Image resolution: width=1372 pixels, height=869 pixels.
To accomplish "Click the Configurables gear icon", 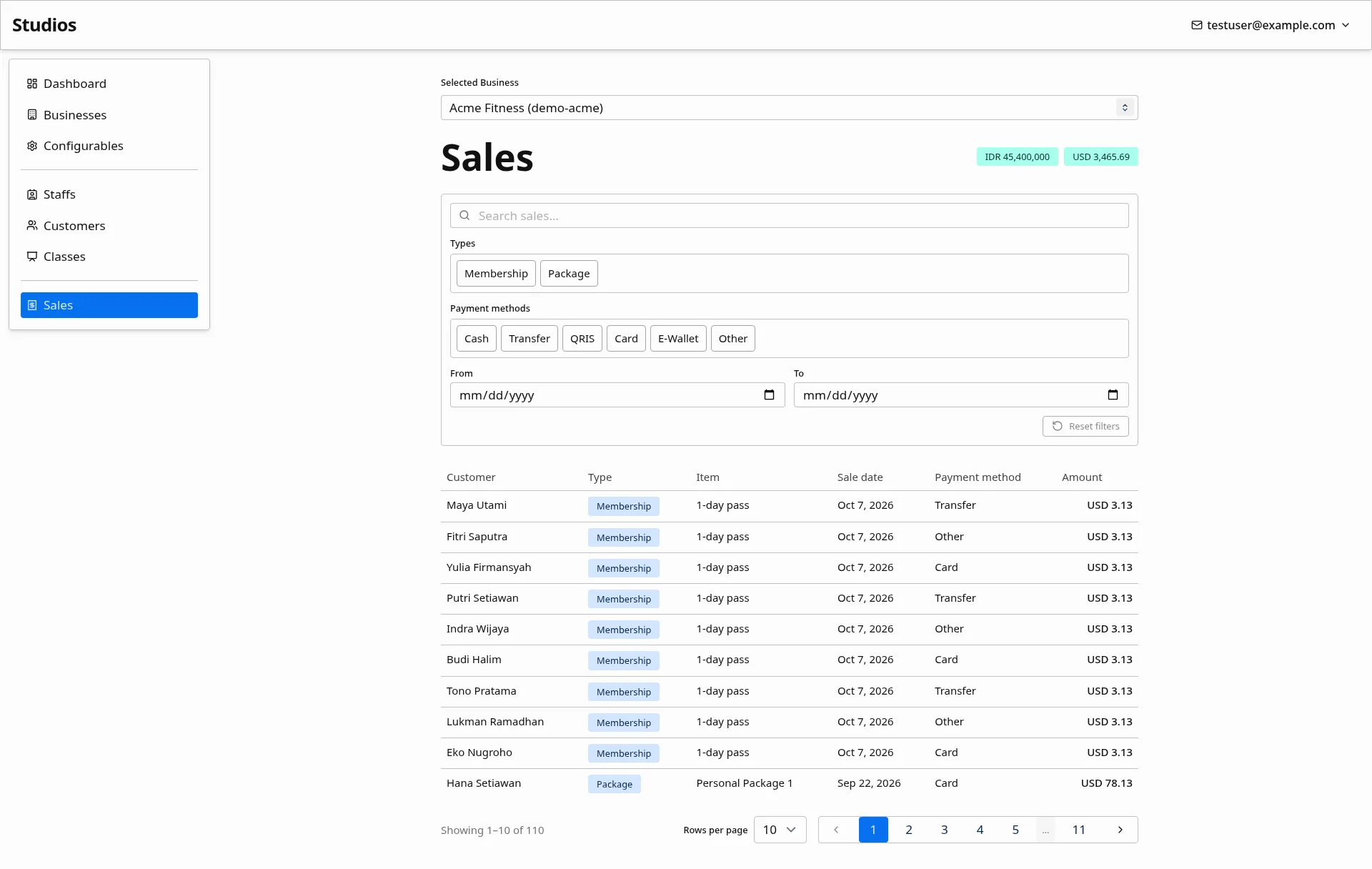I will pos(32,146).
